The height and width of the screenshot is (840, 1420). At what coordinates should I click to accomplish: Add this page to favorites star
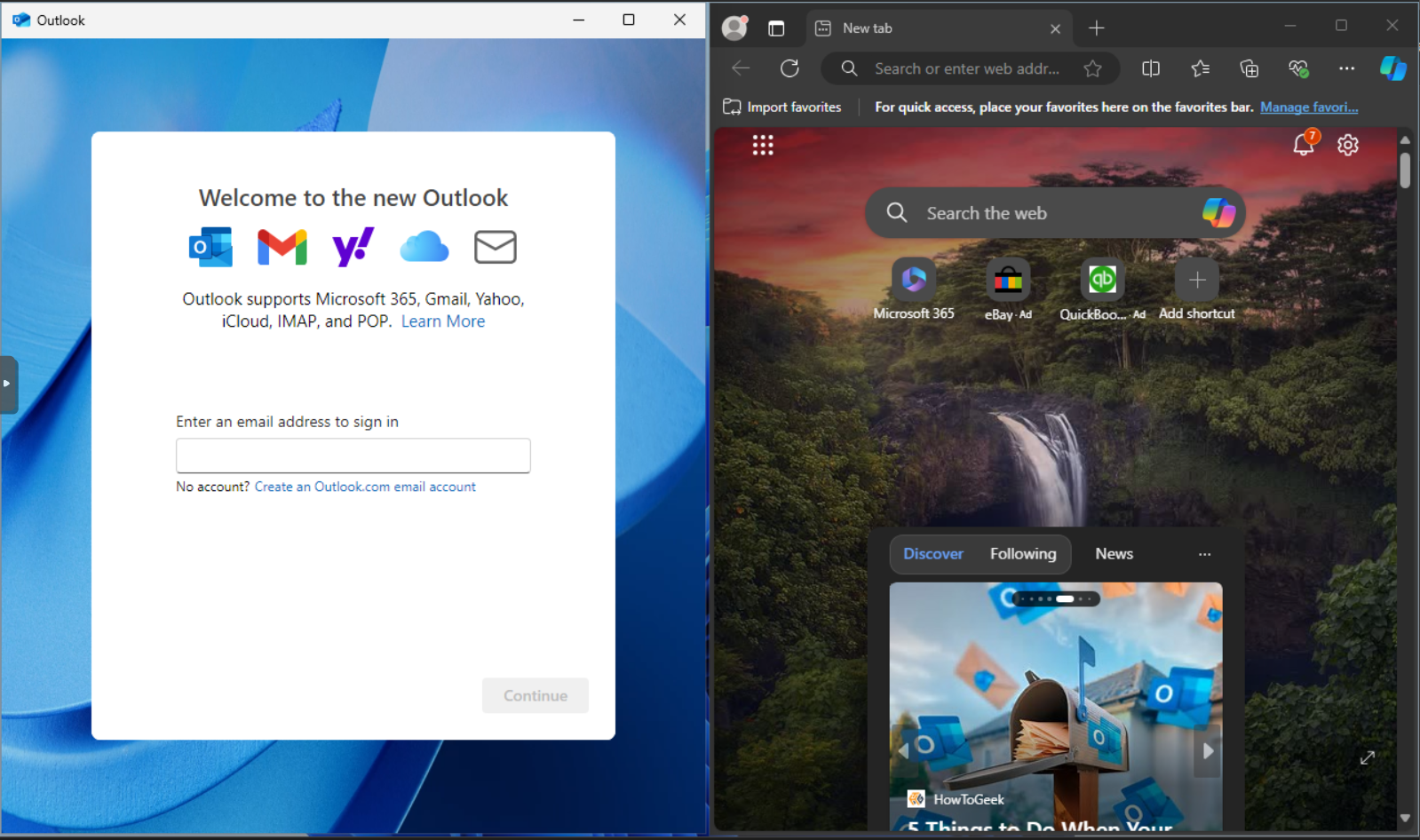click(1093, 68)
